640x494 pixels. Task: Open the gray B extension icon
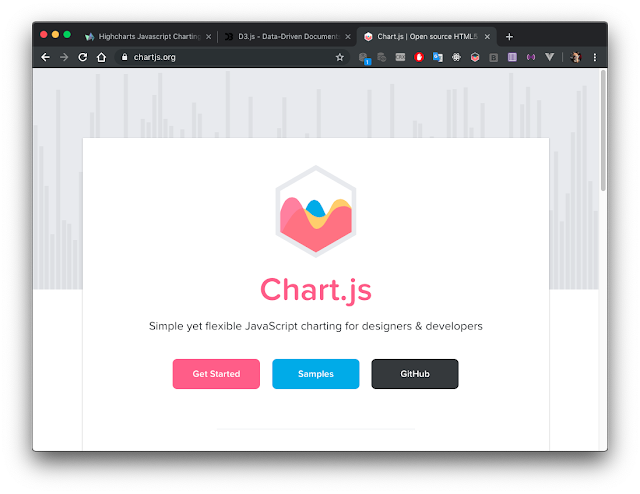[493, 58]
